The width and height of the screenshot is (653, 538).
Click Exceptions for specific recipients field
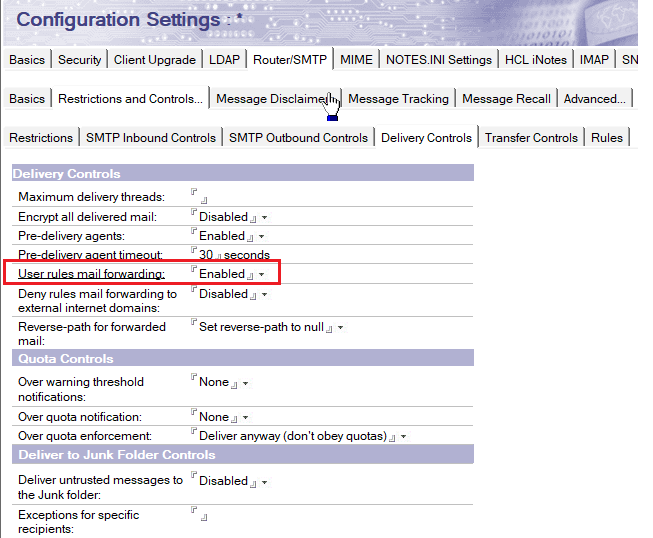point(198,516)
